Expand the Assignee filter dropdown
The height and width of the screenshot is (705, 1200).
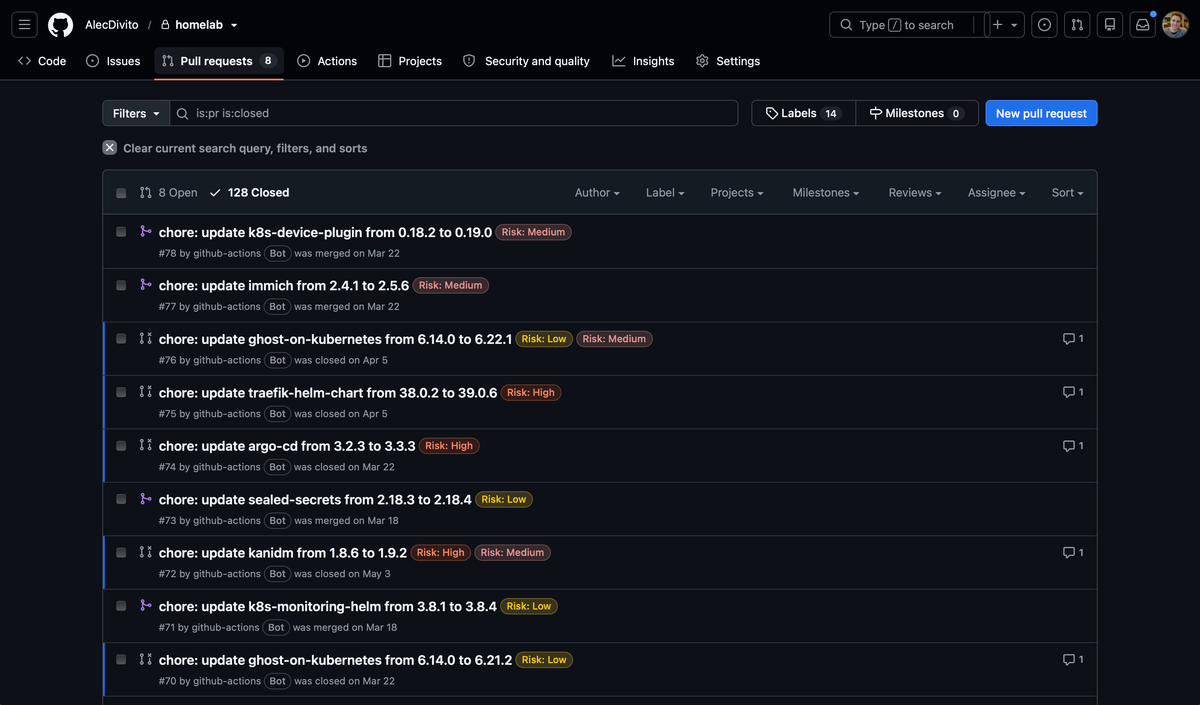997,193
